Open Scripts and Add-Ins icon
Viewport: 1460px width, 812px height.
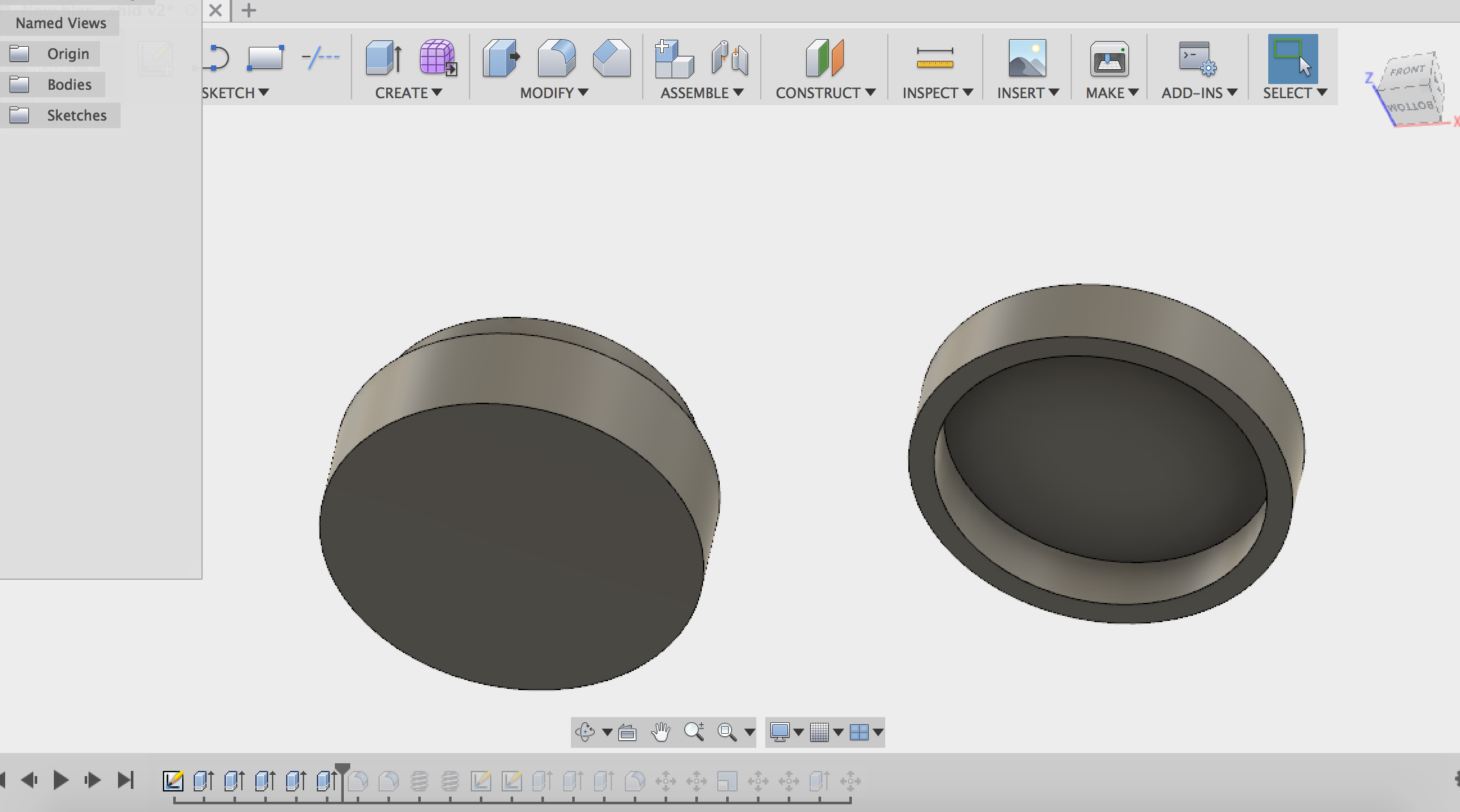point(1197,59)
